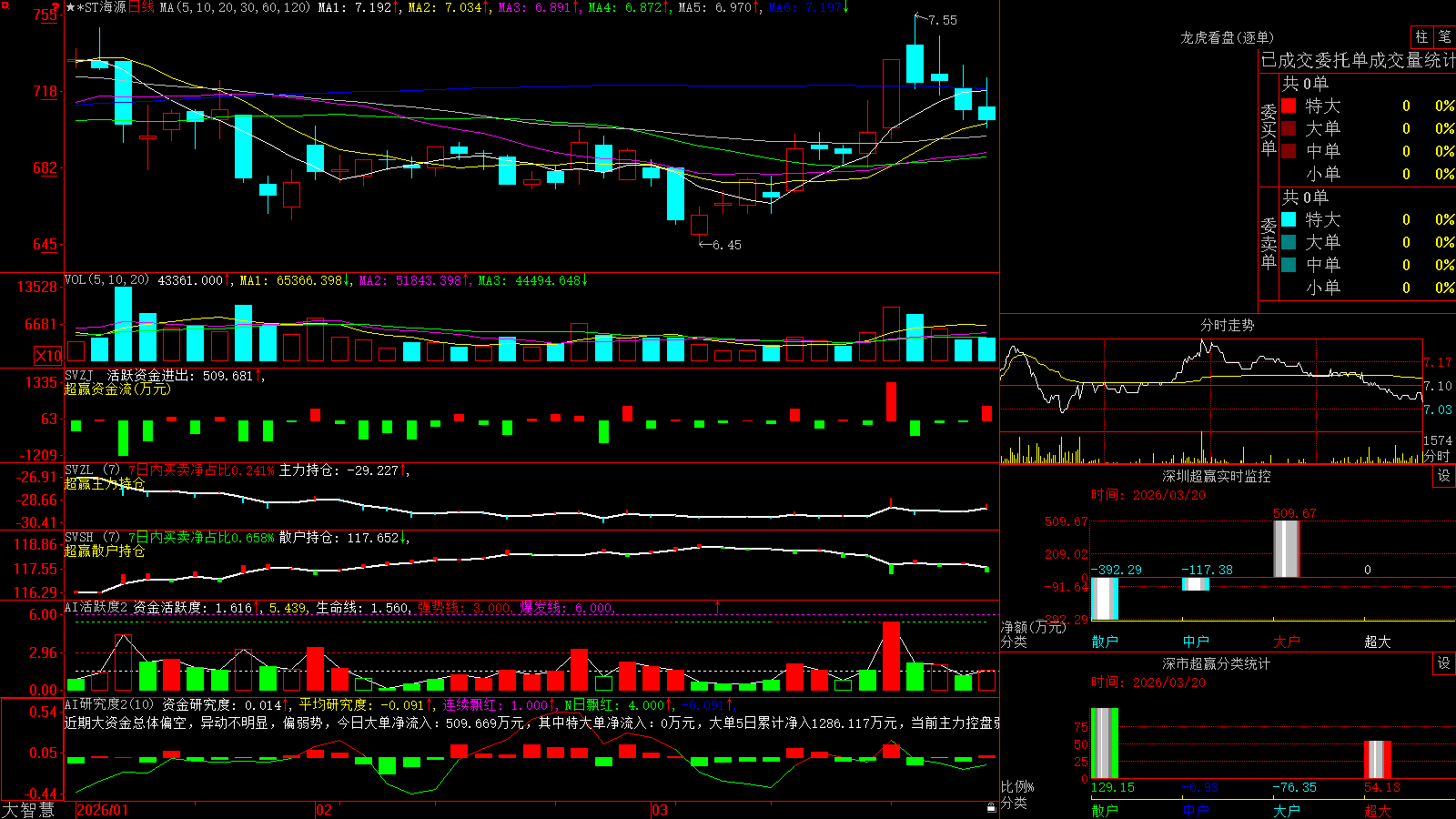The image size is (1456, 819).
Task: Click the SVZJ indicator name
Action: coord(79,375)
